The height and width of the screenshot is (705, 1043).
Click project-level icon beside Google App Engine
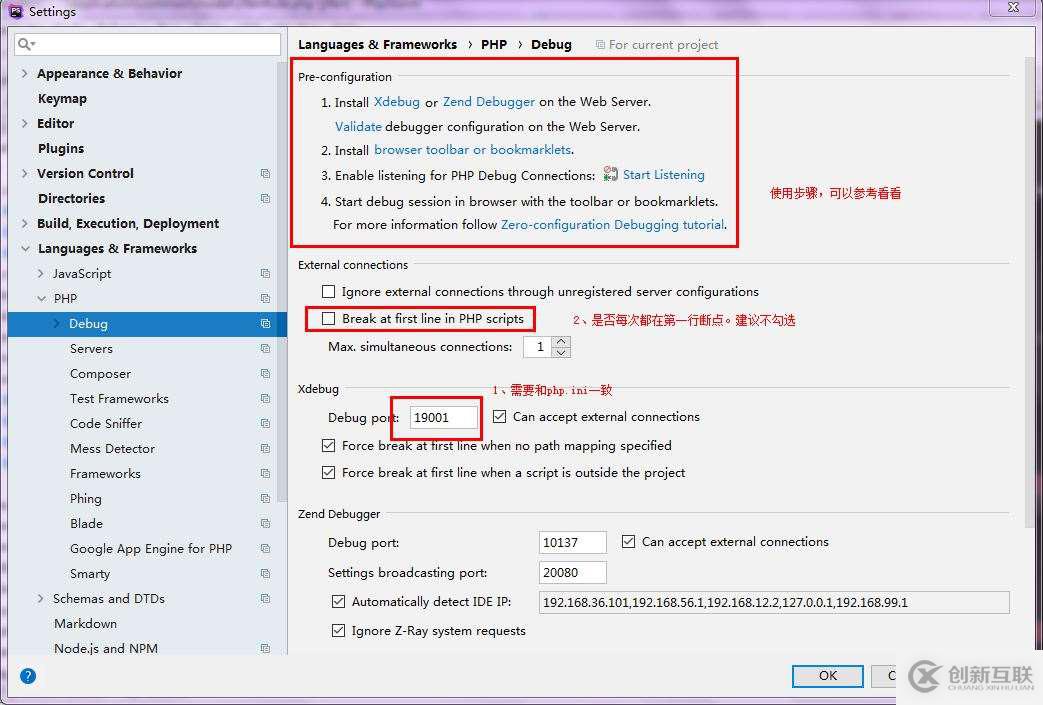265,549
